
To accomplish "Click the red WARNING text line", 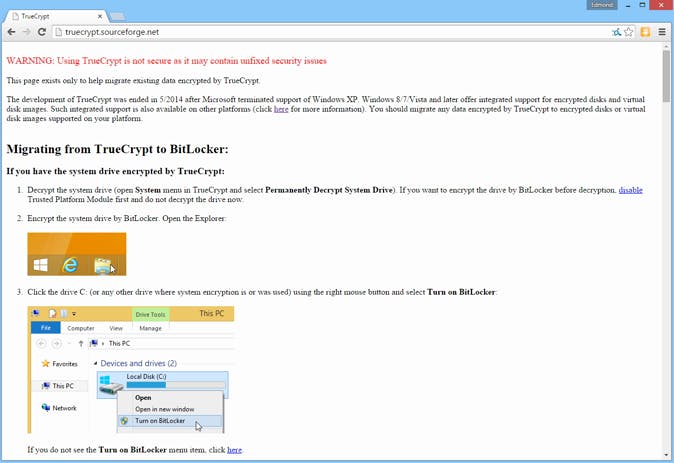I will click(x=167, y=61).
